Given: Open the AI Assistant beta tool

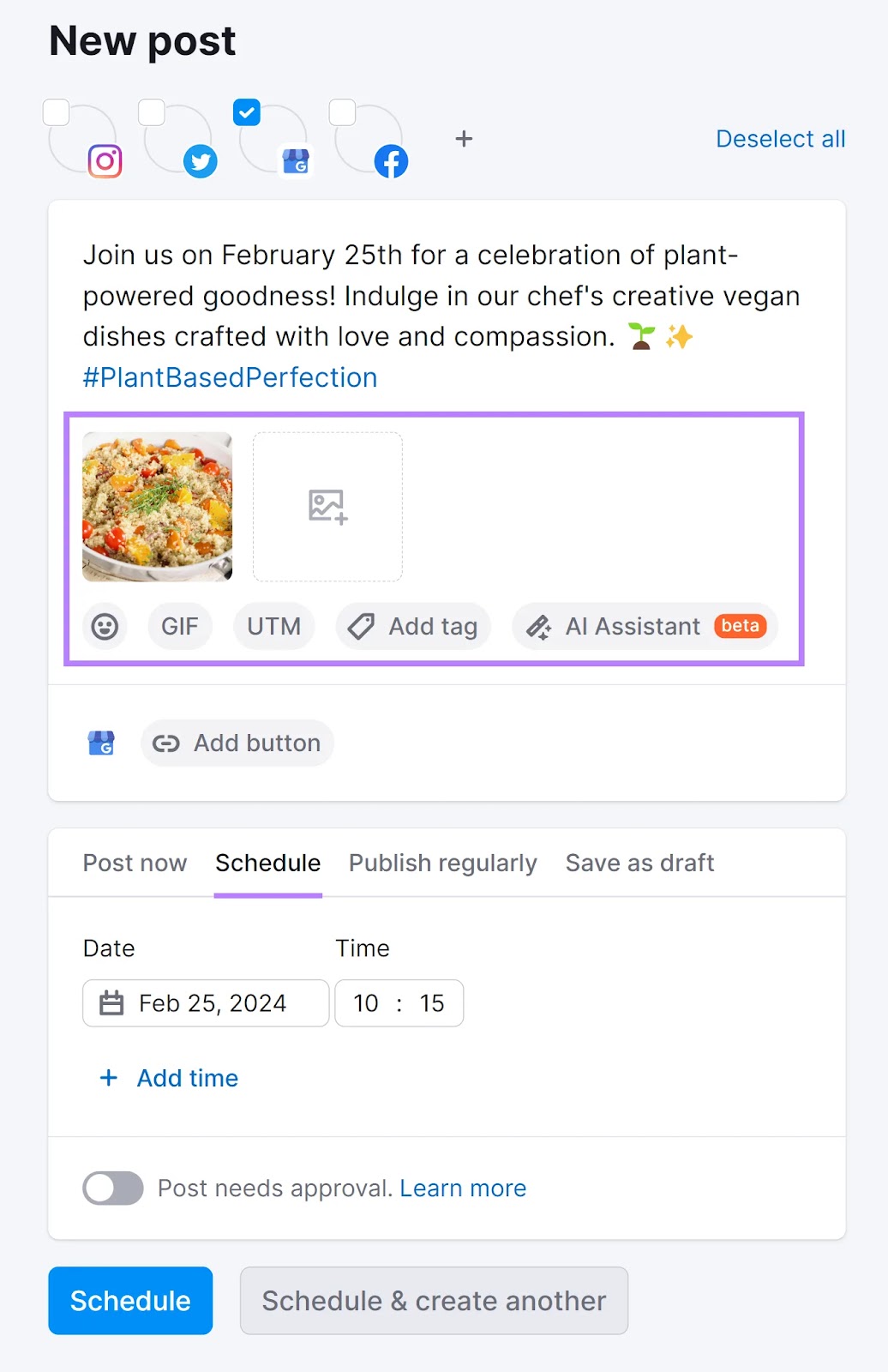Looking at the screenshot, I should pos(644,627).
